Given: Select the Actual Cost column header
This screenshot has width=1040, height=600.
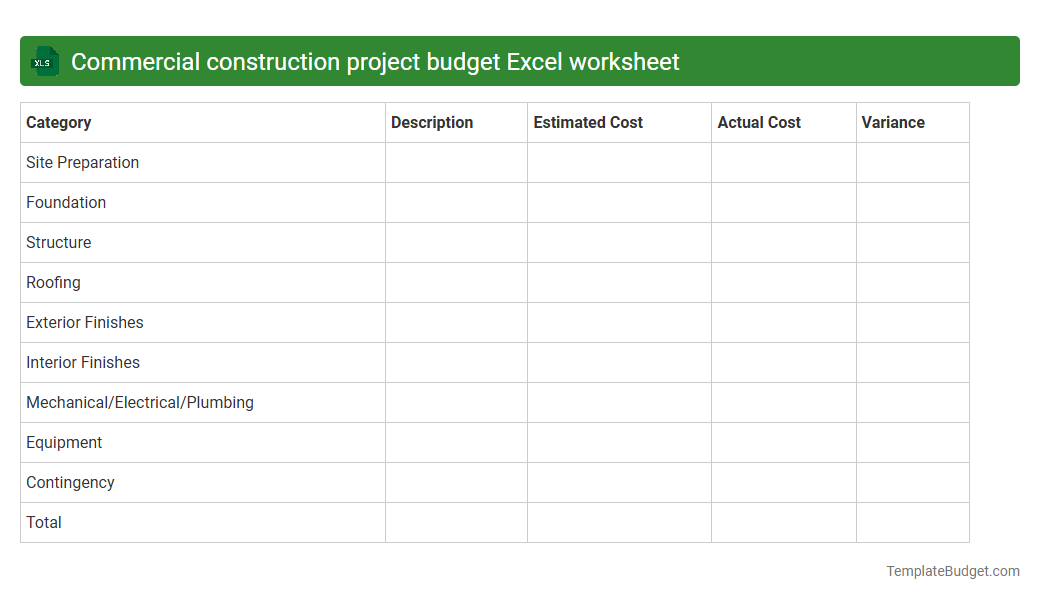Looking at the screenshot, I should coord(758,122).
